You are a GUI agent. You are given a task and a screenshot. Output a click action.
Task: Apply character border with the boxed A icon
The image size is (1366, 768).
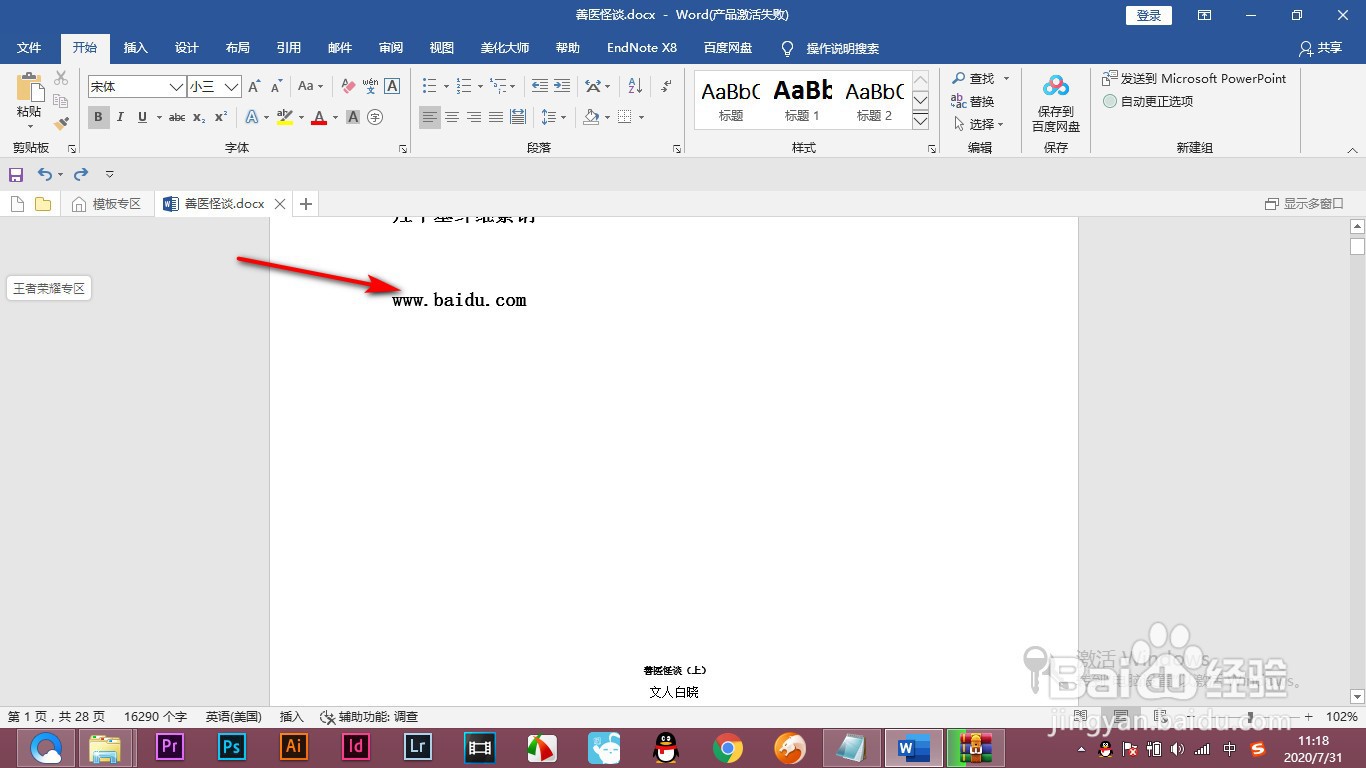(x=392, y=87)
